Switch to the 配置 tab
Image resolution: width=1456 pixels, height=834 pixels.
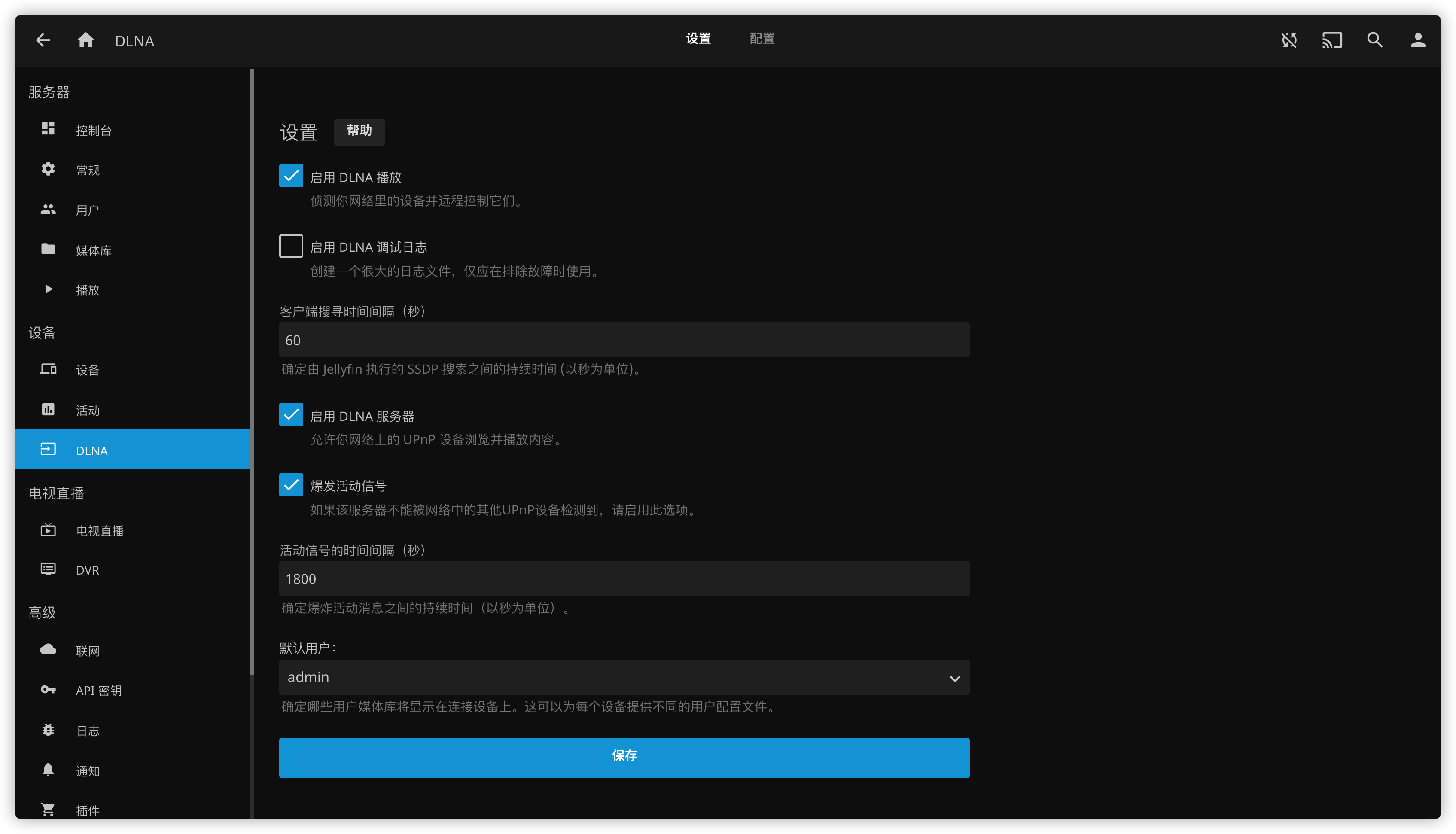(x=762, y=38)
